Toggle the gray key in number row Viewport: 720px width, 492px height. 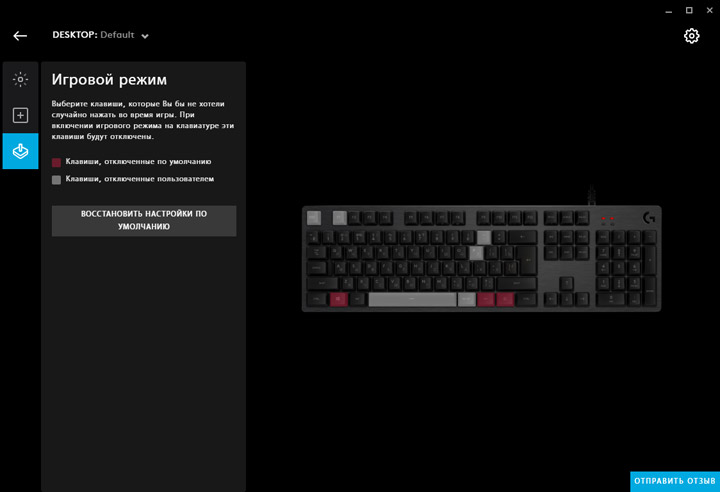tap(484, 238)
